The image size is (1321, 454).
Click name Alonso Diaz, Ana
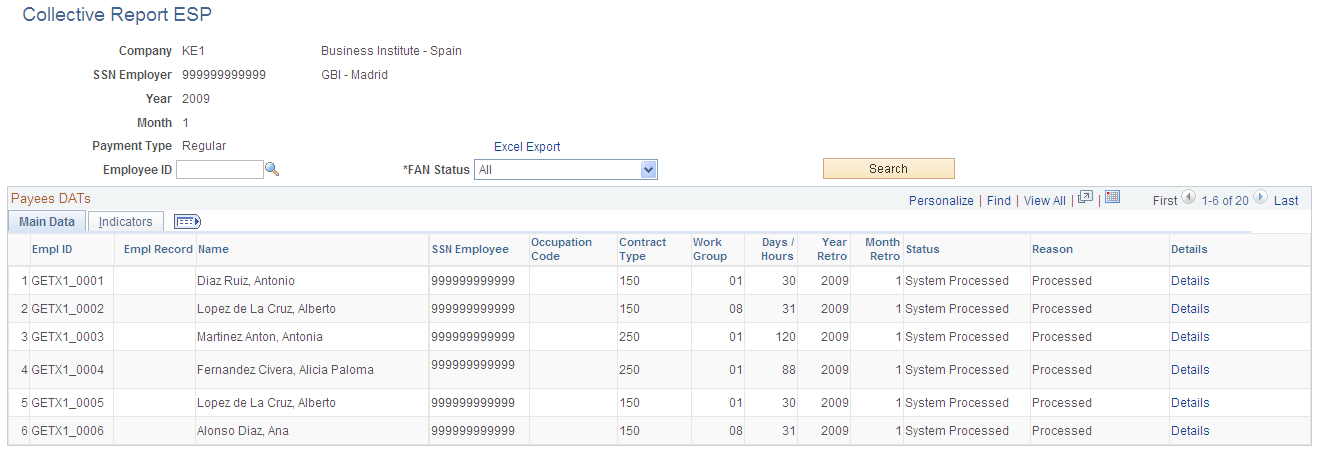click(243, 431)
